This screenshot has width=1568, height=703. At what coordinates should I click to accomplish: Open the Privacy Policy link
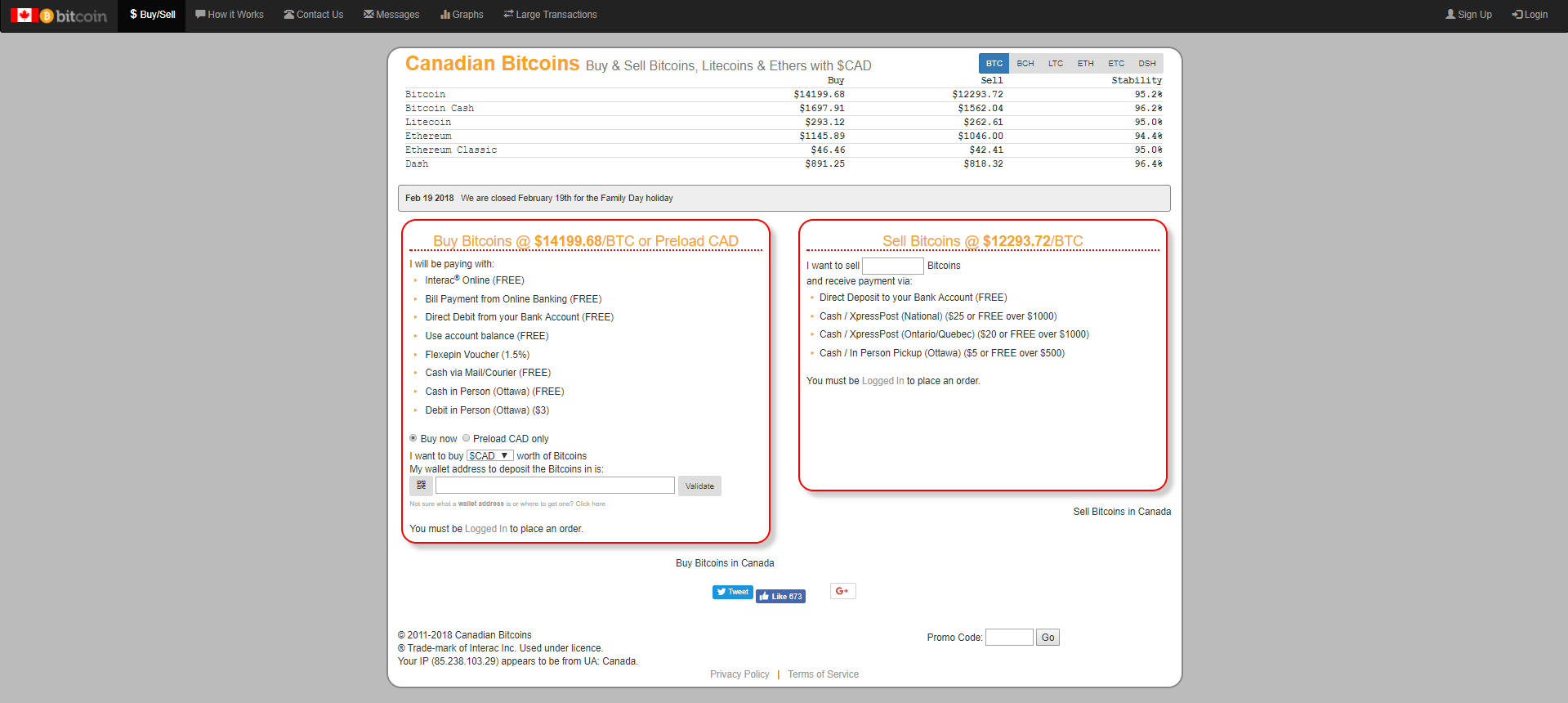click(739, 674)
